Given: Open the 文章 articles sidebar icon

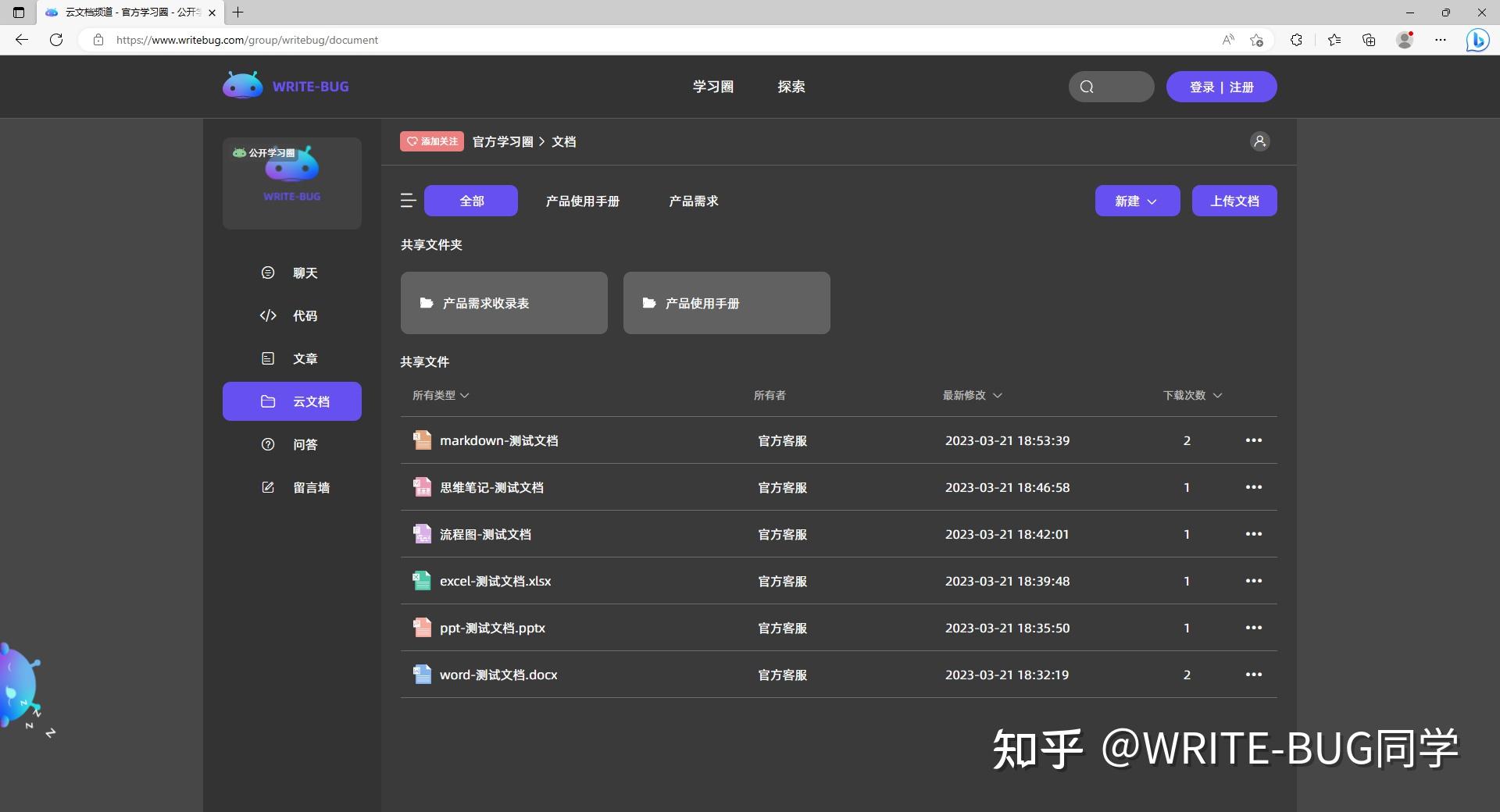Looking at the screenshot, I should (x=268, y=358).
